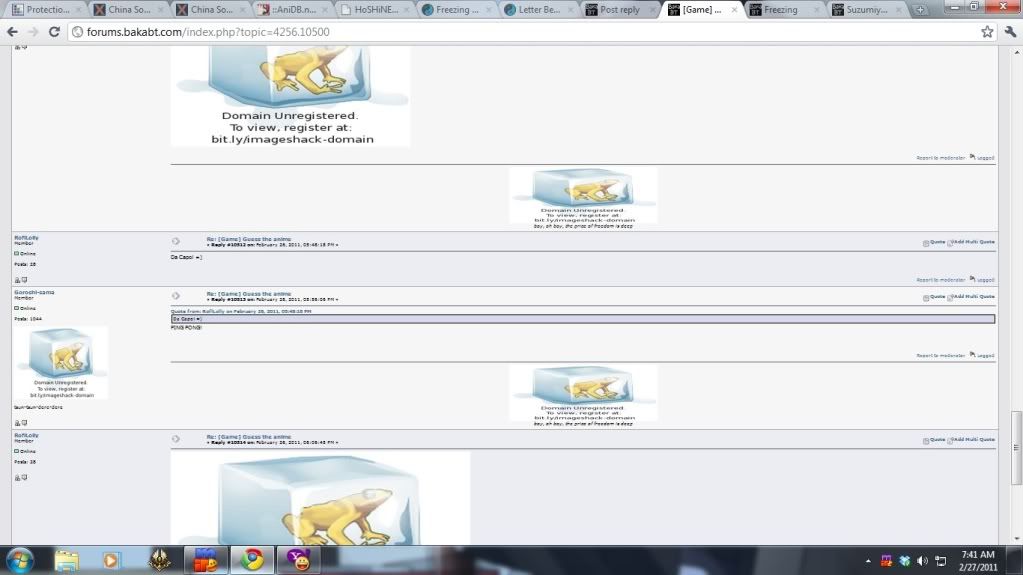The width and height of the screenshot is (1023, 575).
Task: Click Gorochi-sama's avatar image
Action: (61, 362)
